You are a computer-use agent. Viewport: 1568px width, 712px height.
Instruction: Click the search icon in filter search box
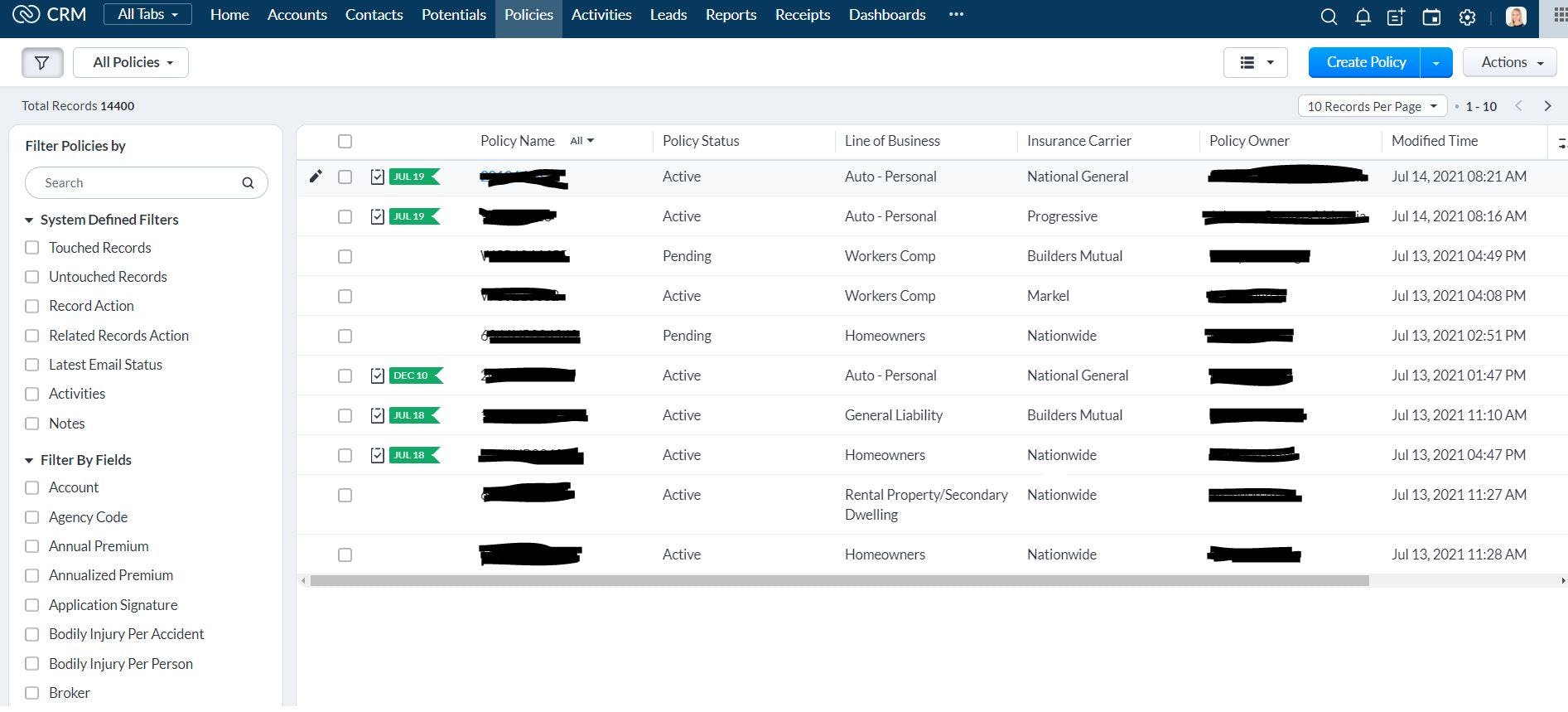(248, 183)
